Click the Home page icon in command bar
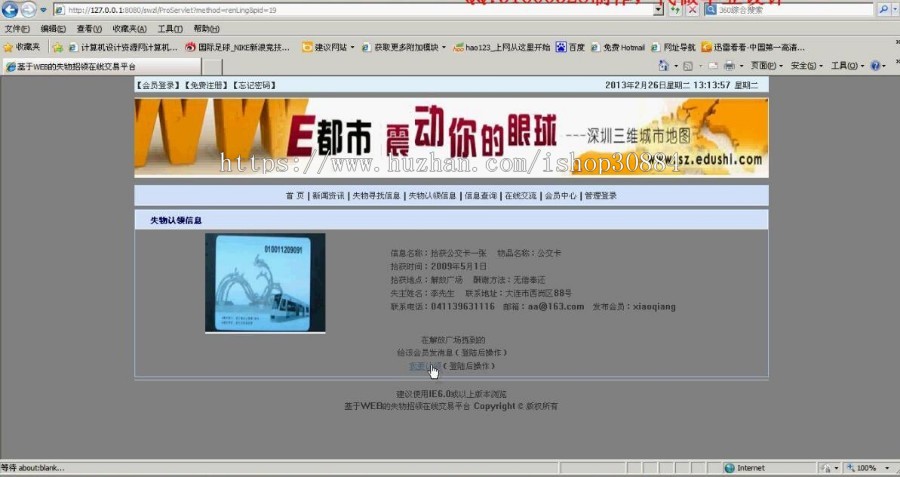Image resolution: width=900 pixels, height=477 pixels. tap(664, 66)
